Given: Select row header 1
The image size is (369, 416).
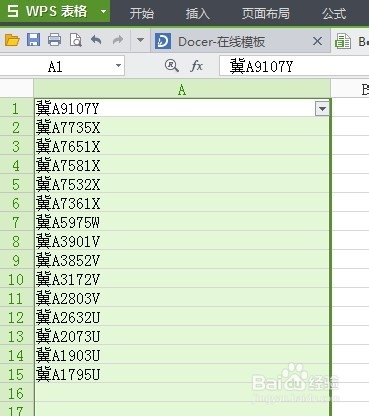Looking at the screenshot, I should click(x=17, y=108).
